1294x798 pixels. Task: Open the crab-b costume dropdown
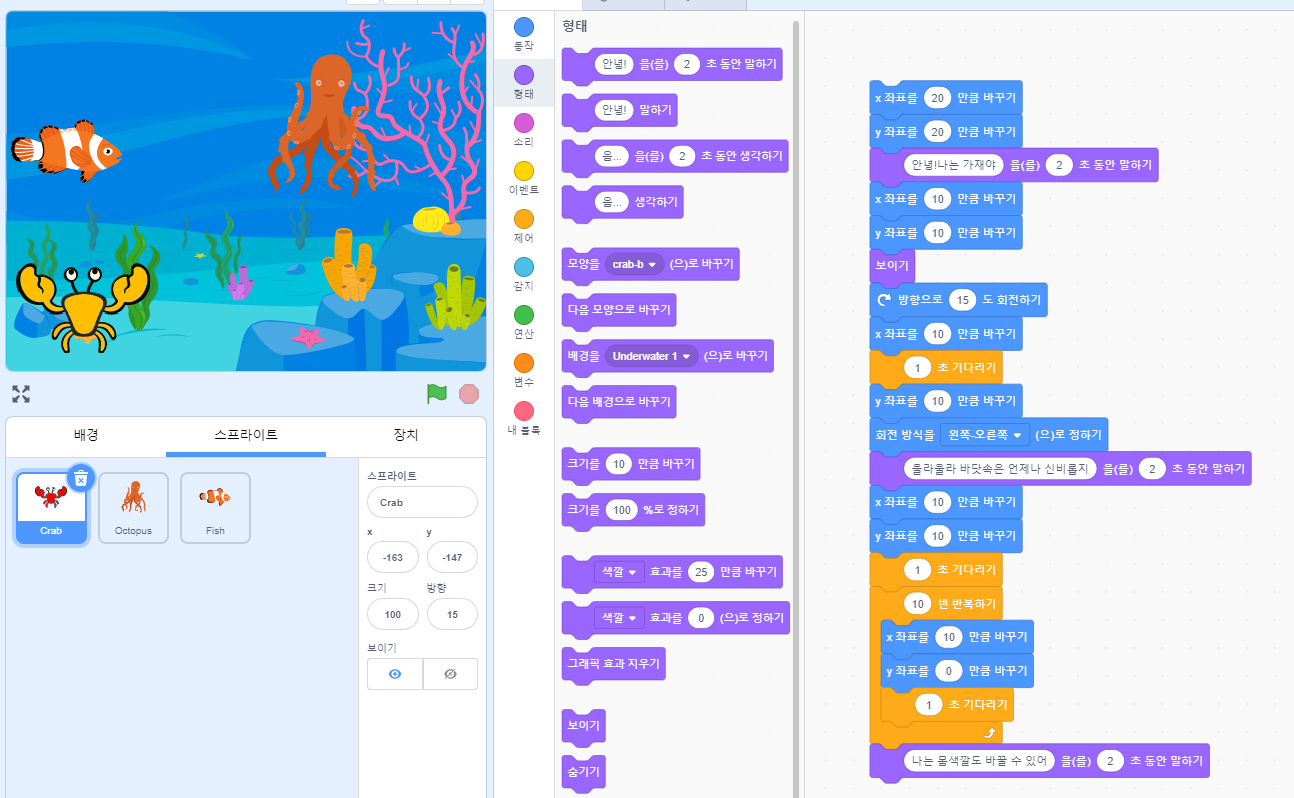[x=634, y=264]
